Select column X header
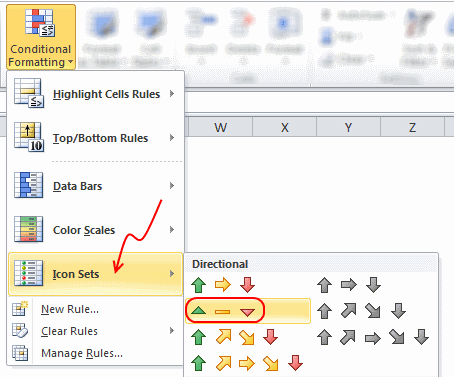The width and height of the screenshot is (454, 377). coord(284,127)
